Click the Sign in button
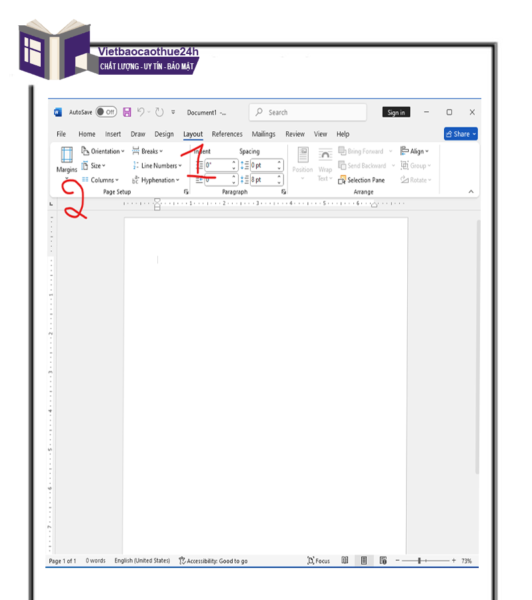 click(396, 112)
